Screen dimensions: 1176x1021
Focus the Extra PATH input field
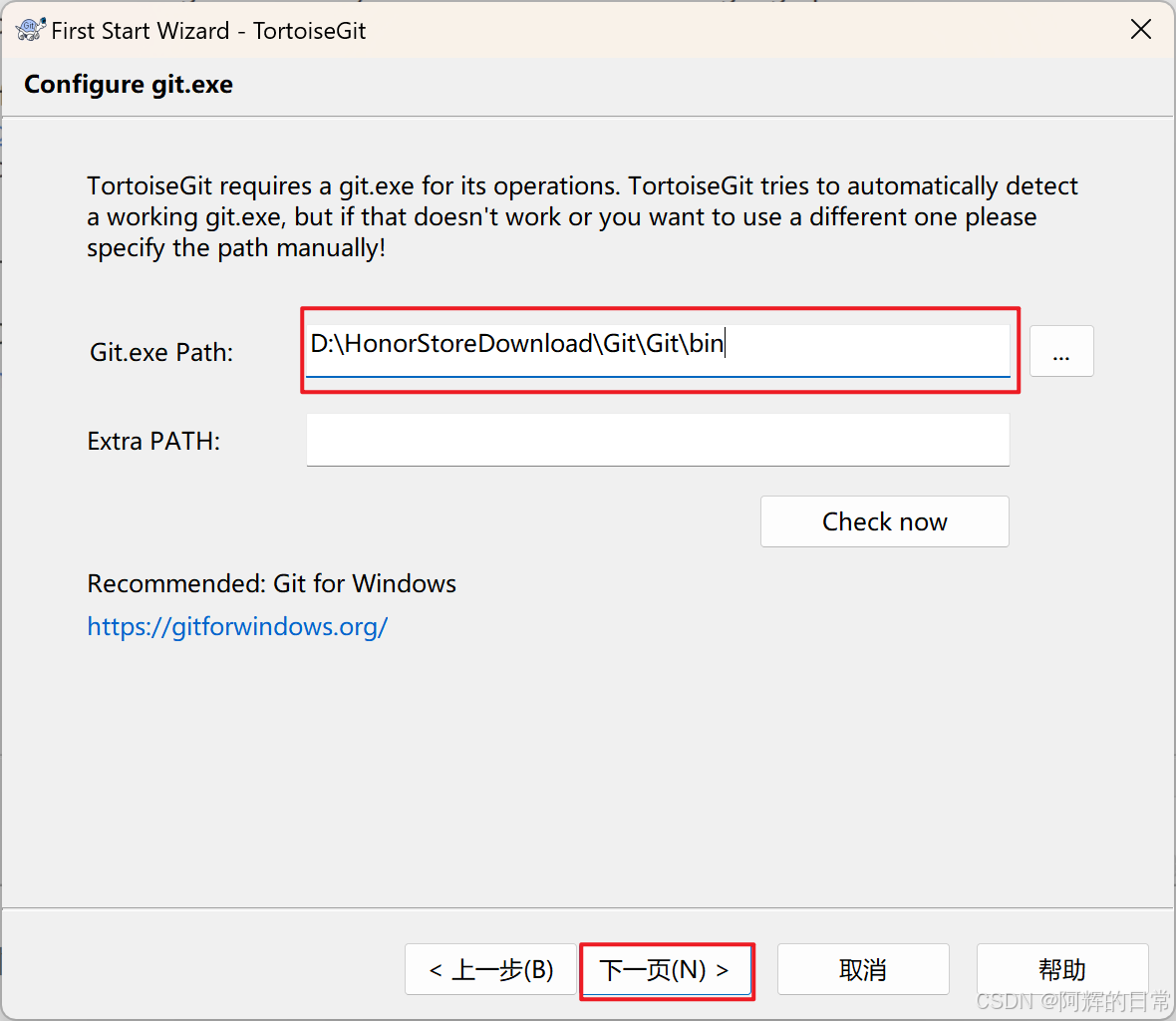point(658,441)
